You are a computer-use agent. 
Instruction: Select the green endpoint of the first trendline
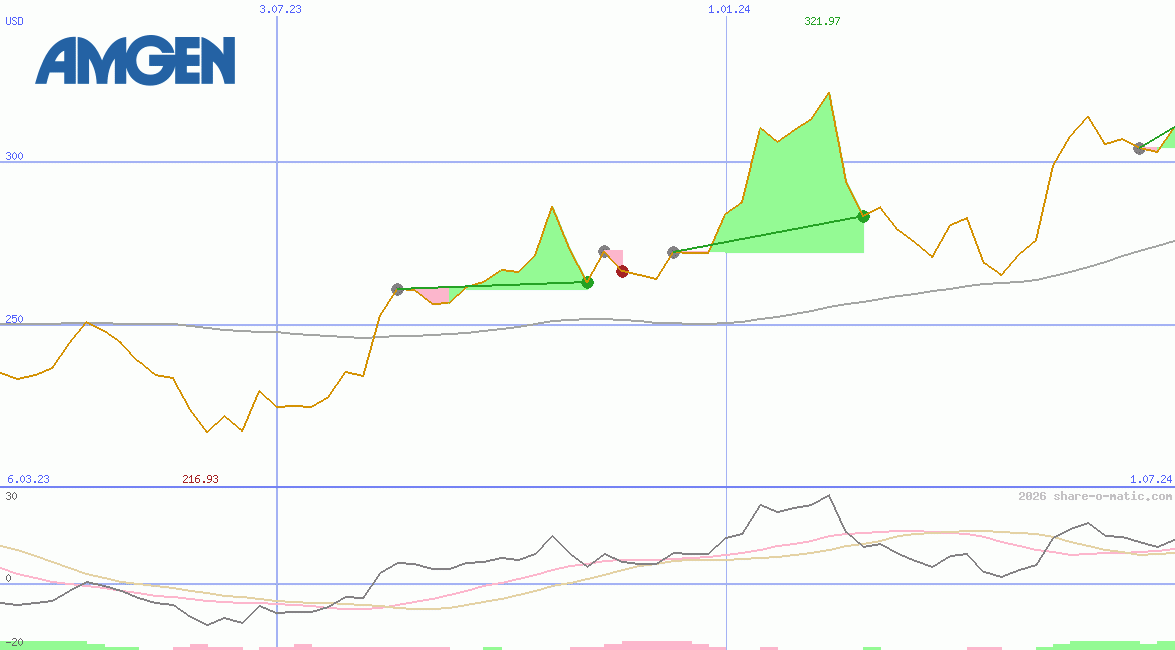pyautogui.click(x=587, y=282)
